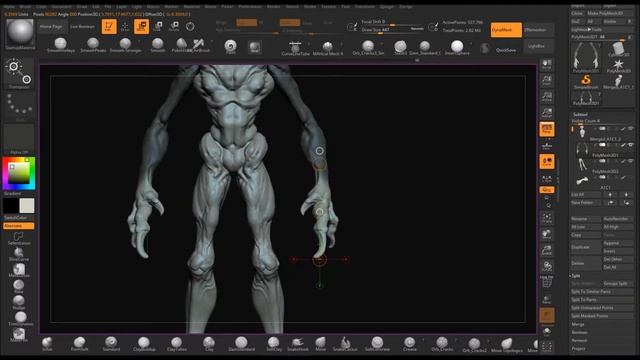The image size is (640, 360).
Task: Expand the Project section
Action: pos(578,349)
